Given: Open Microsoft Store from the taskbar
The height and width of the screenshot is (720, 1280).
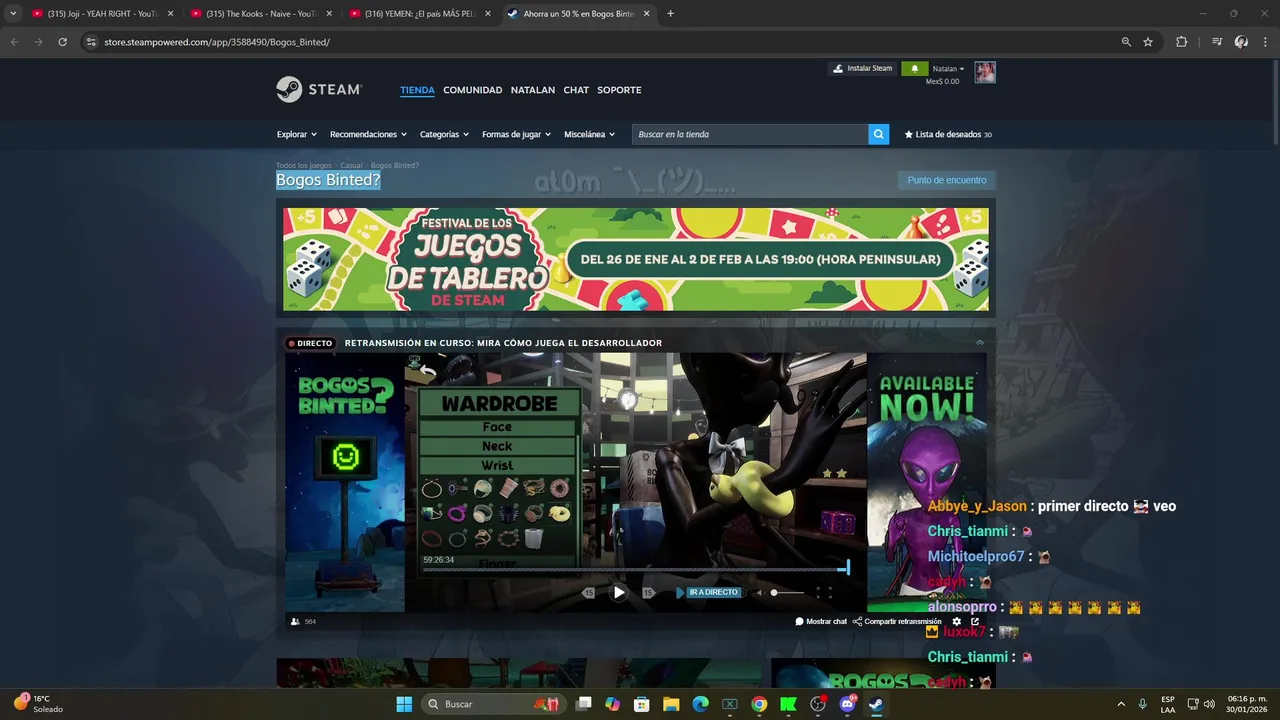Looking at the screenshot, I should tap(642, 704).
